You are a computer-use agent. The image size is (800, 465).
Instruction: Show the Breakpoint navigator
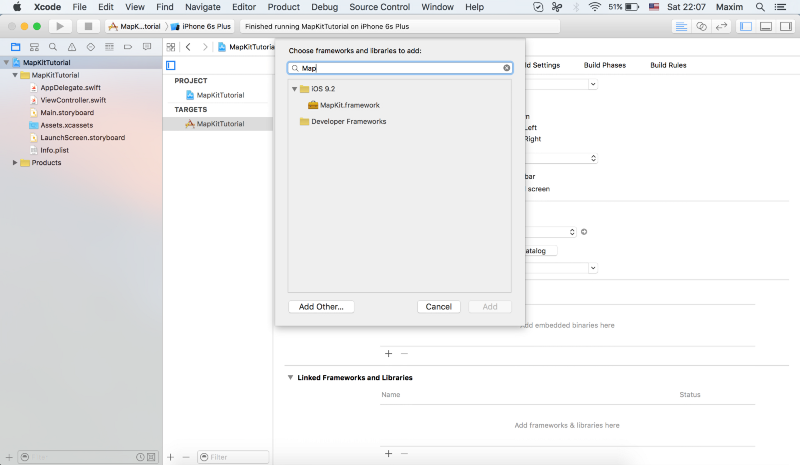pyautogui.click(x=128, y=47)
